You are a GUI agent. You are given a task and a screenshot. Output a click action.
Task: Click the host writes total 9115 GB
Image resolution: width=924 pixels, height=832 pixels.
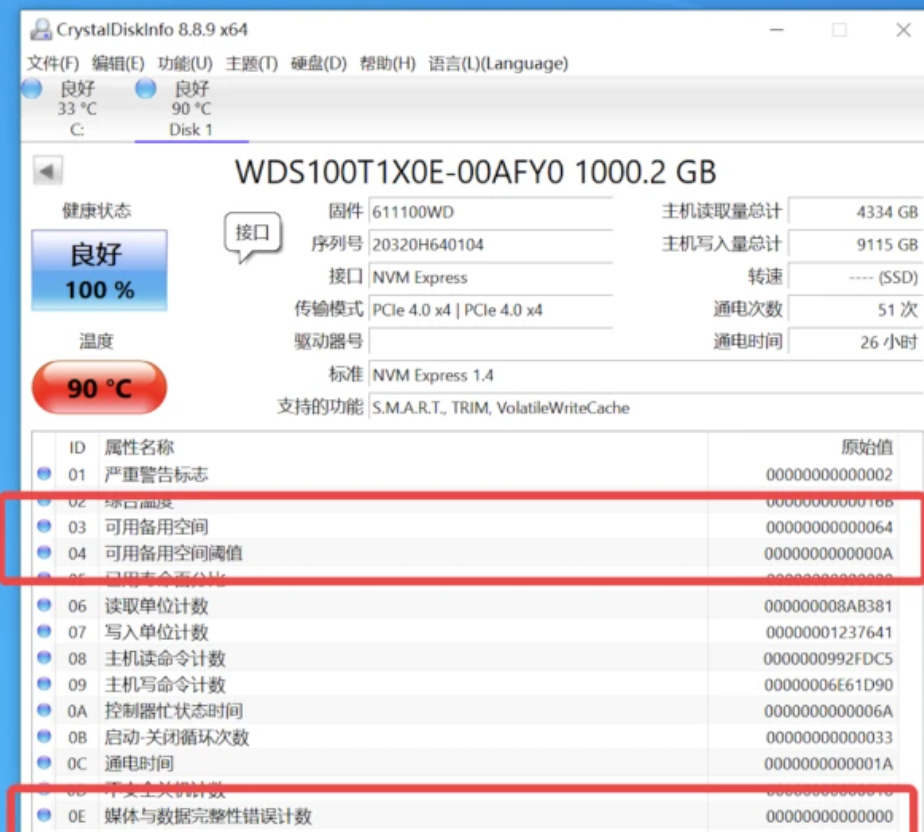856,245
